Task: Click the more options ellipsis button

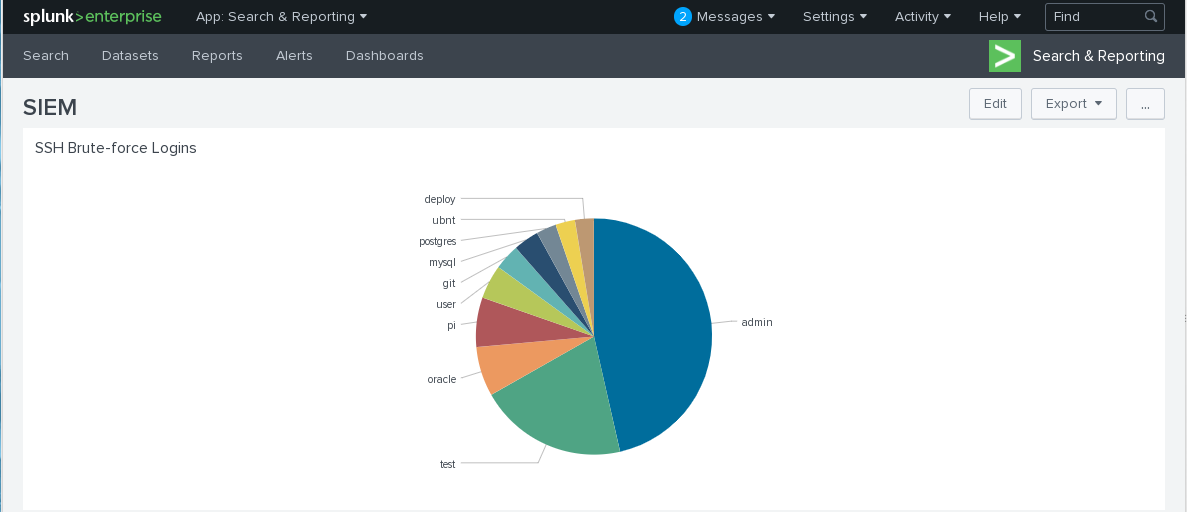Action: (x=1145, y=104)
